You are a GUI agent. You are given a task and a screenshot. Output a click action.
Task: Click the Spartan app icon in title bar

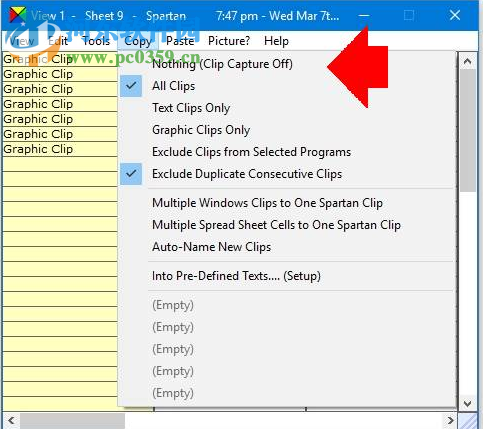pyautogui.click(x=17, y=15)
